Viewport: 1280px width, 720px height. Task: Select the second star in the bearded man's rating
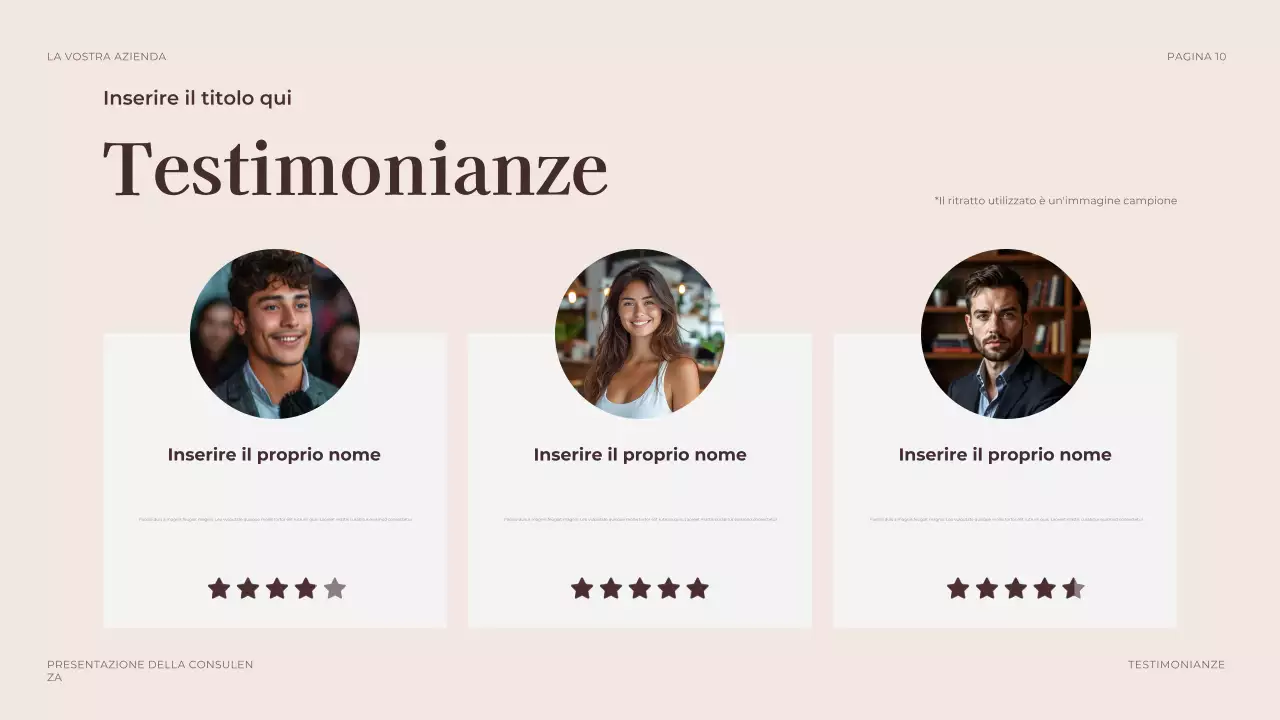tap(987, 588)
